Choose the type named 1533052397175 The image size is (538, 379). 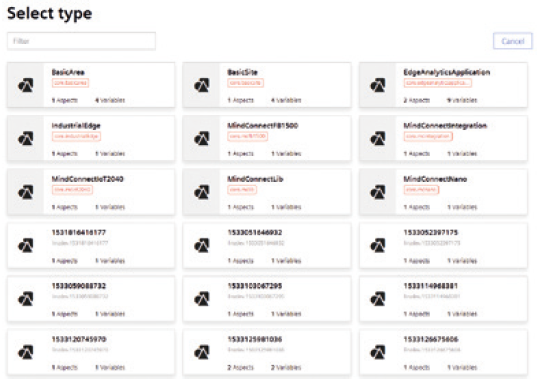point(431,233)
